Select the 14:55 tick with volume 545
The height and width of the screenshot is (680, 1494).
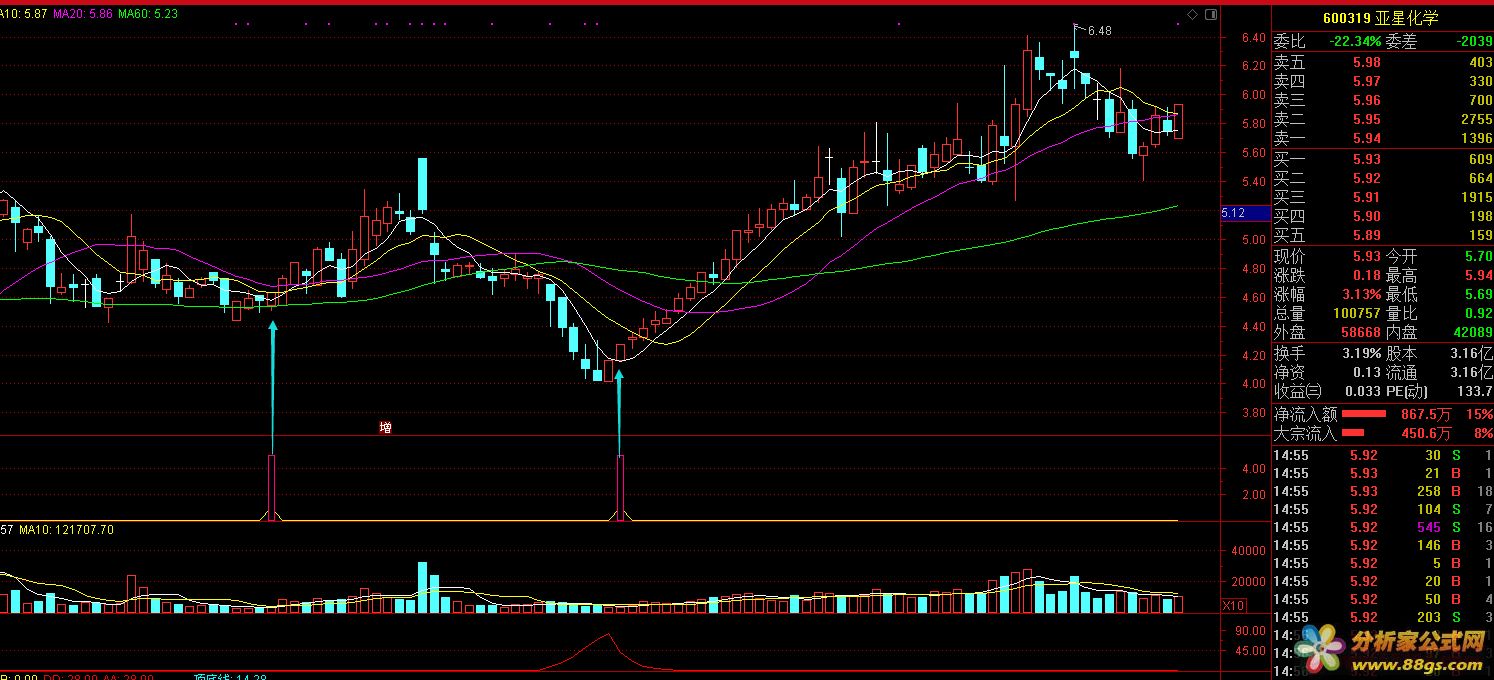coord(1383,527)
